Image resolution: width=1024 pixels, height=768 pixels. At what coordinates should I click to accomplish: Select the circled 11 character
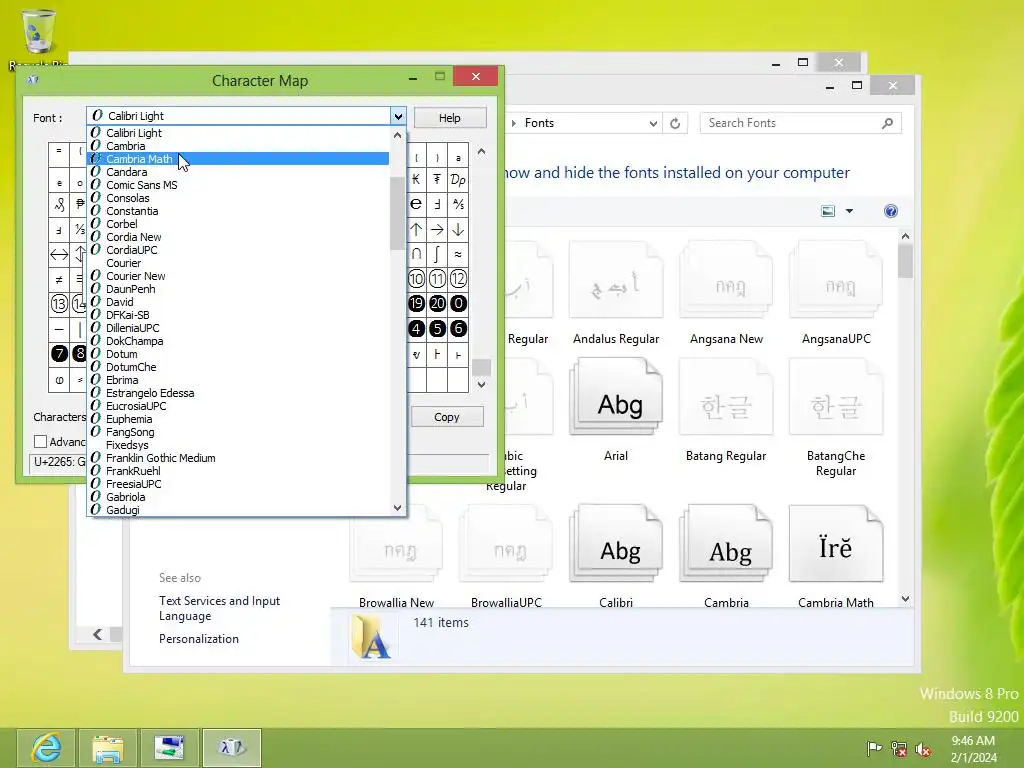[438, 279]
